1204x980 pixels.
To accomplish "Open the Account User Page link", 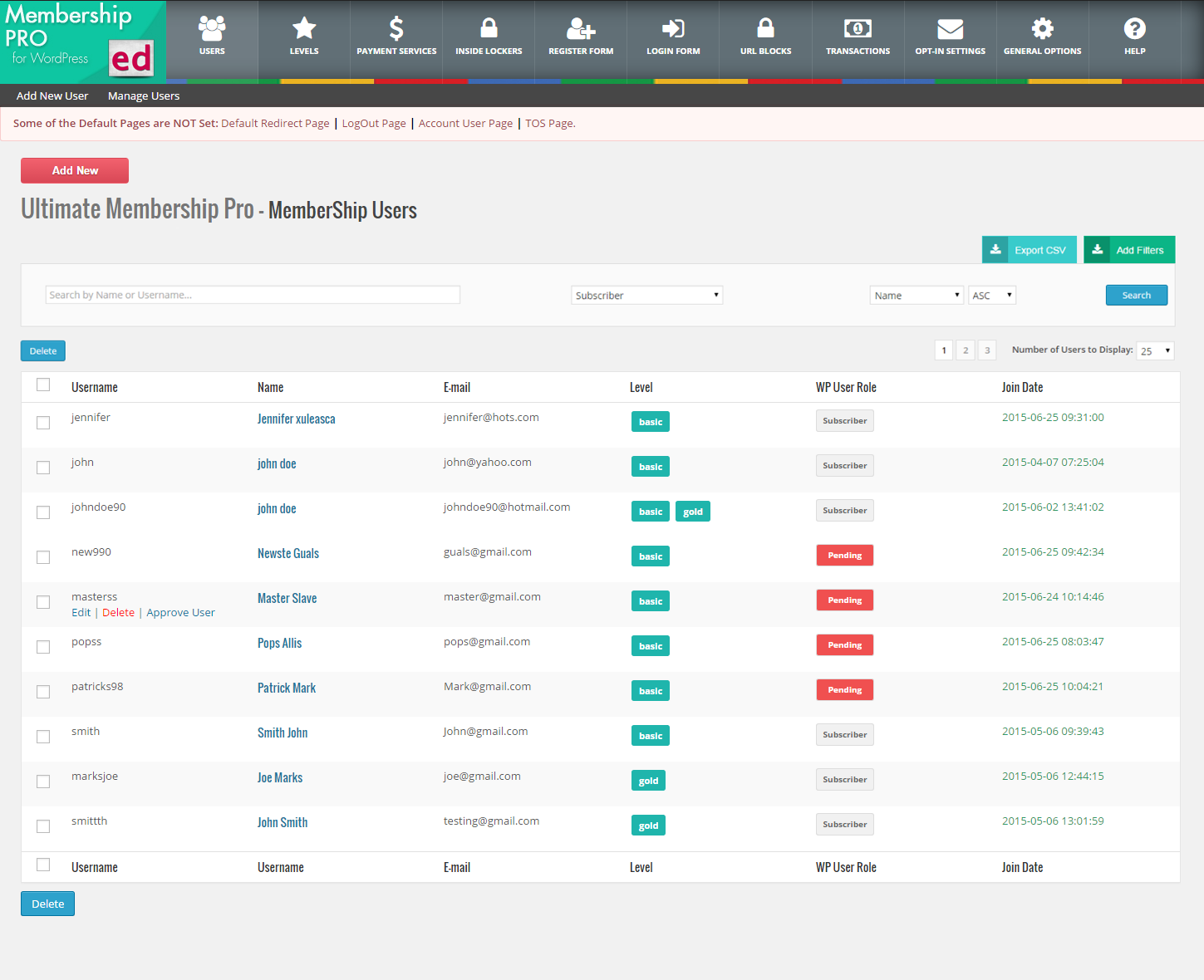I will pos(465,123).
